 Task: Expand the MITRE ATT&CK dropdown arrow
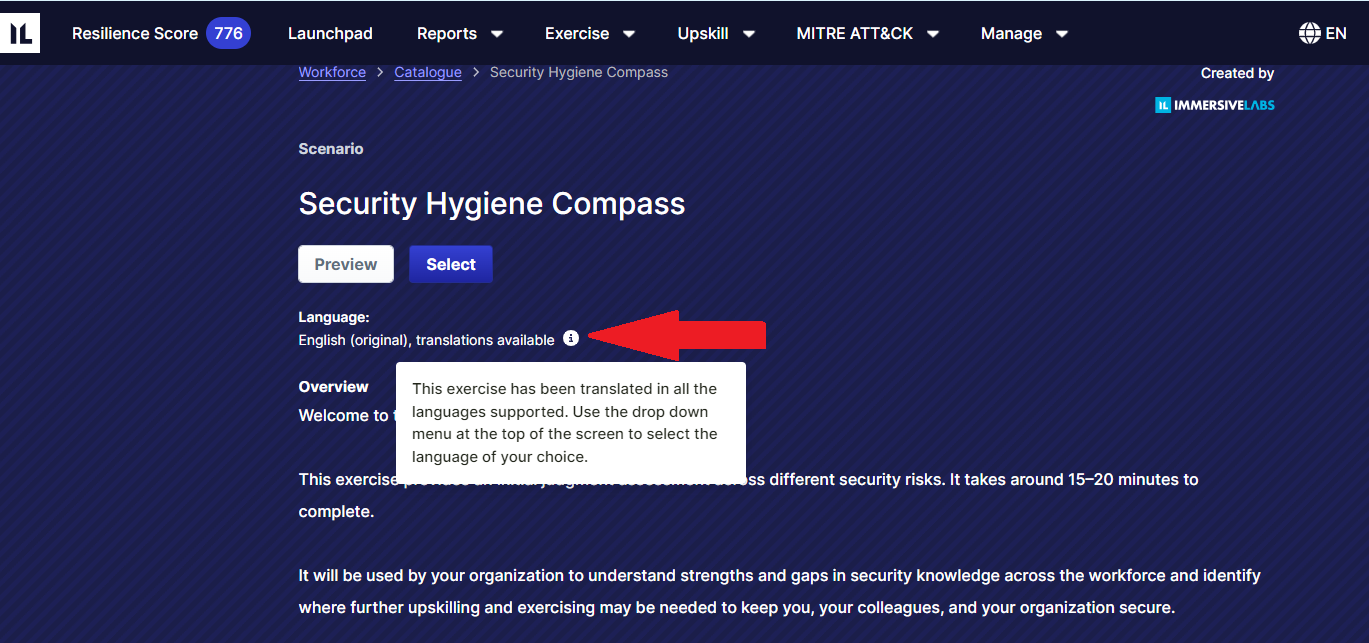(x=933, y=34)
